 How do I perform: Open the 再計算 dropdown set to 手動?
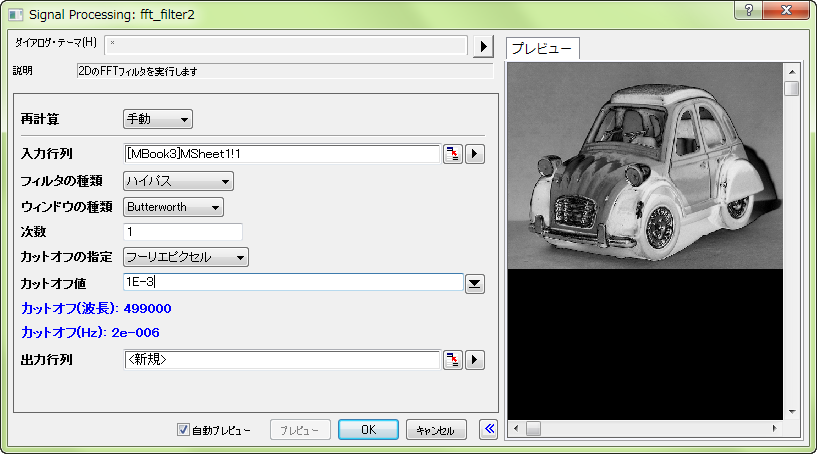(x=158, y=119)
